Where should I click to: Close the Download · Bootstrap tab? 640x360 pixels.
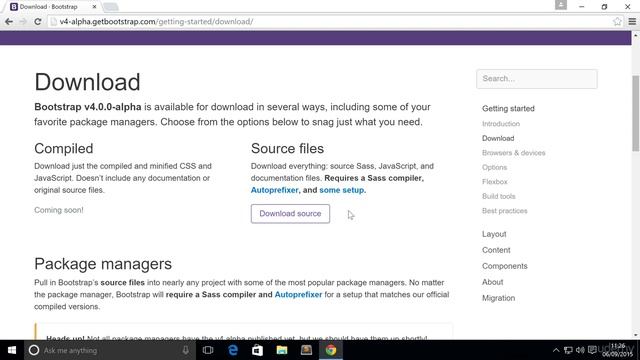94,7
